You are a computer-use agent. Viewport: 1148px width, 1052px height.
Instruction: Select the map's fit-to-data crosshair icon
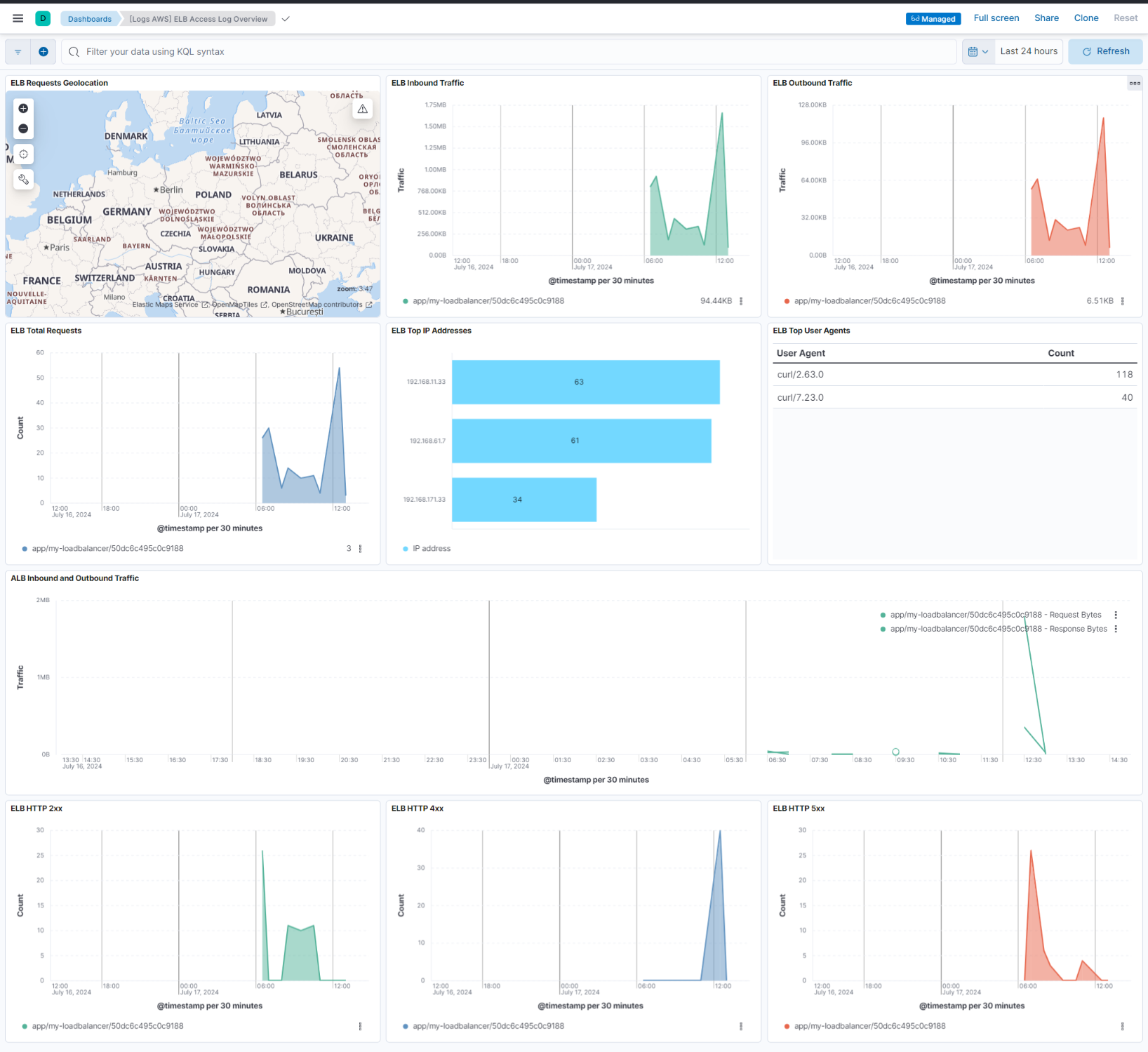pos(23,154)
